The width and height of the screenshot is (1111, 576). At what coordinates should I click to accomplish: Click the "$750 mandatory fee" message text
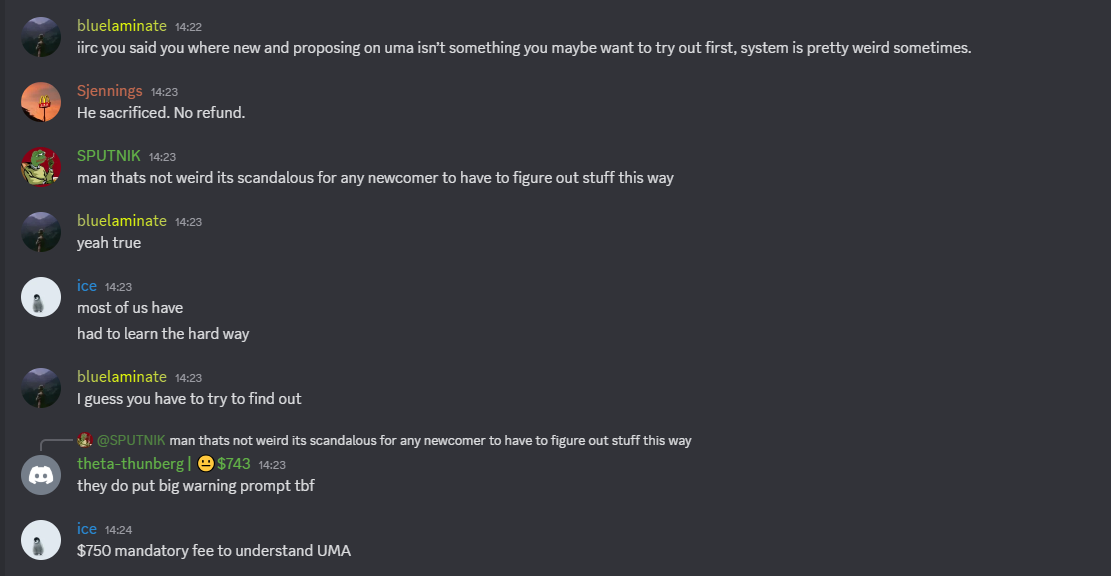pos(214,551)
